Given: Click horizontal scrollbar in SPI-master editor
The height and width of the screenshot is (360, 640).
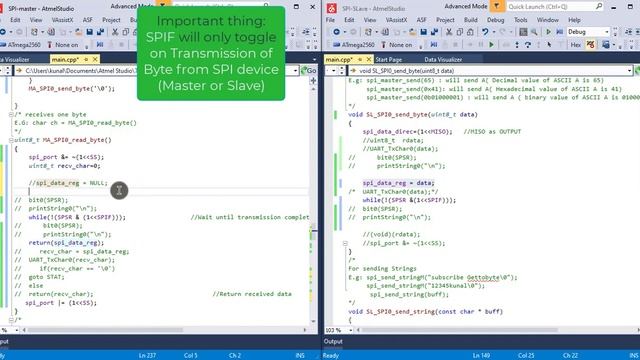Looking at the screenshot, I should coord(105,330).
